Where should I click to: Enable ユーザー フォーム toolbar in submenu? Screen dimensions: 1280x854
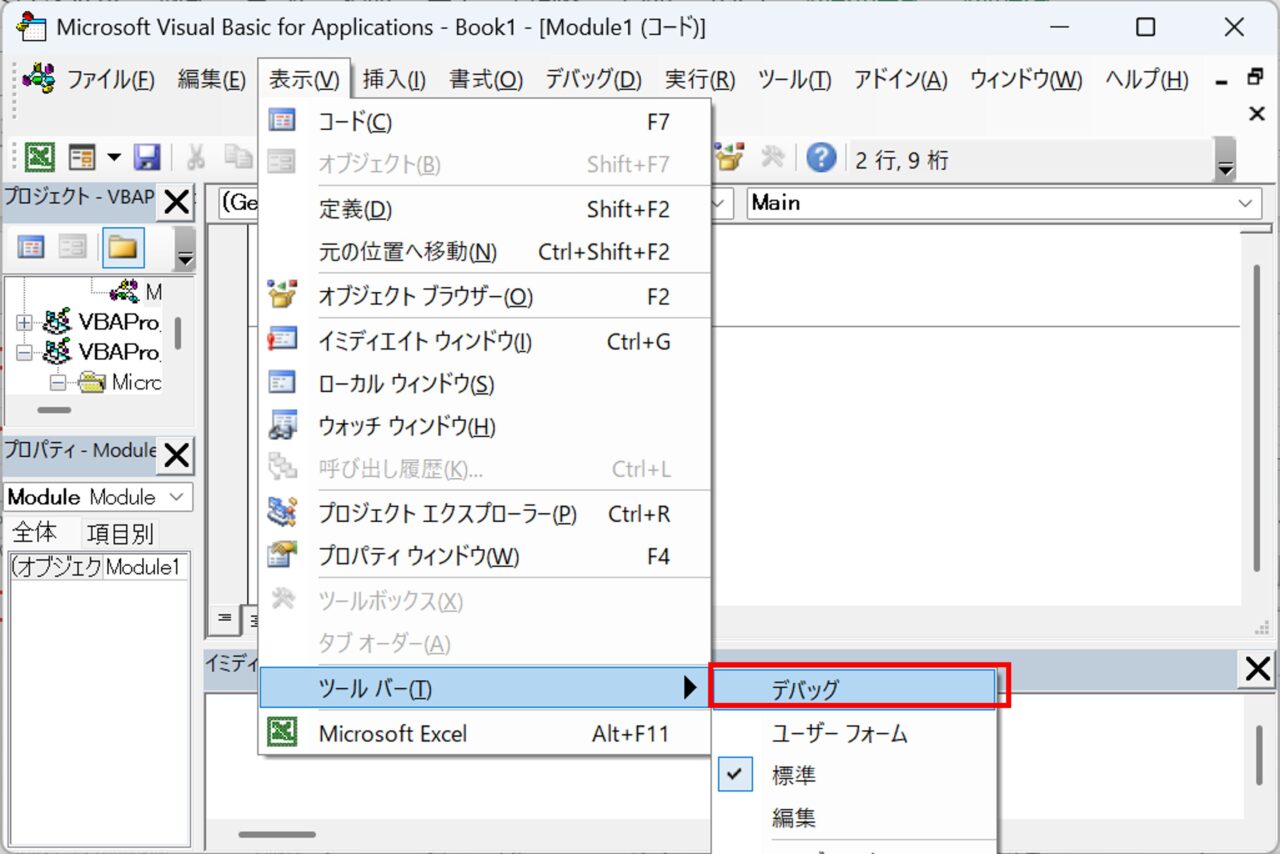[855, 733]
